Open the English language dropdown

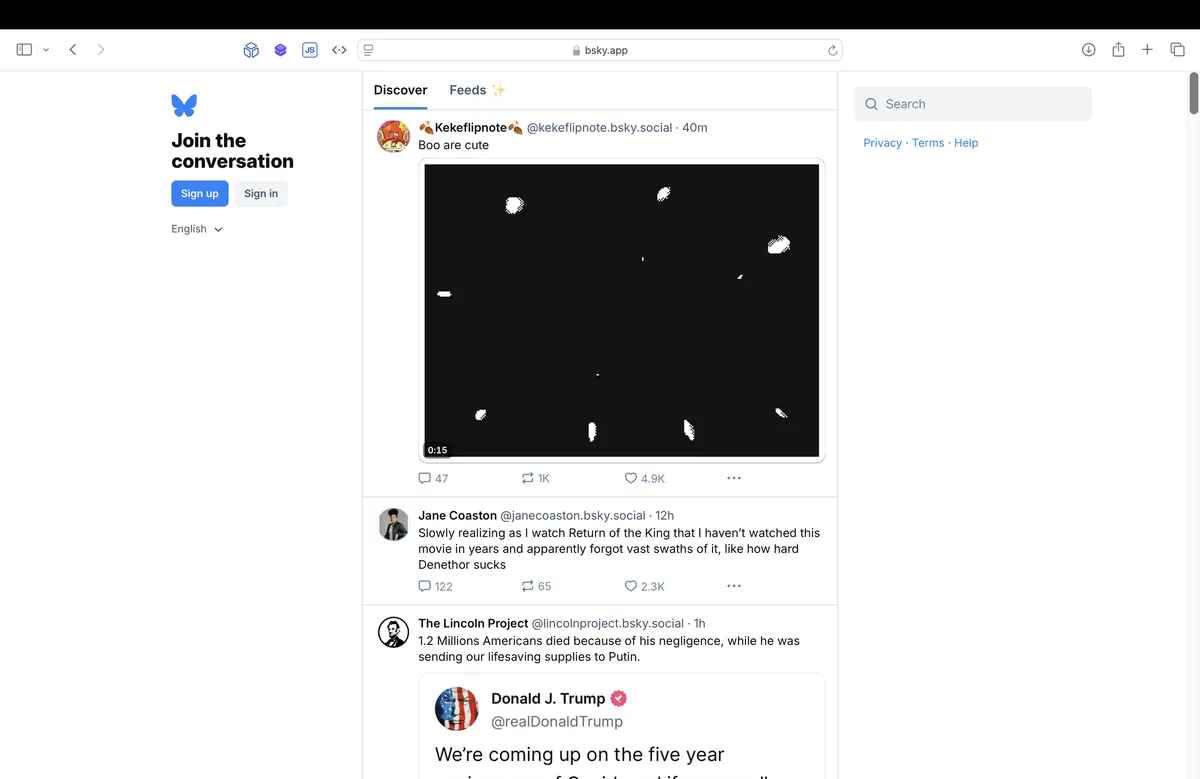pos(197,229)
